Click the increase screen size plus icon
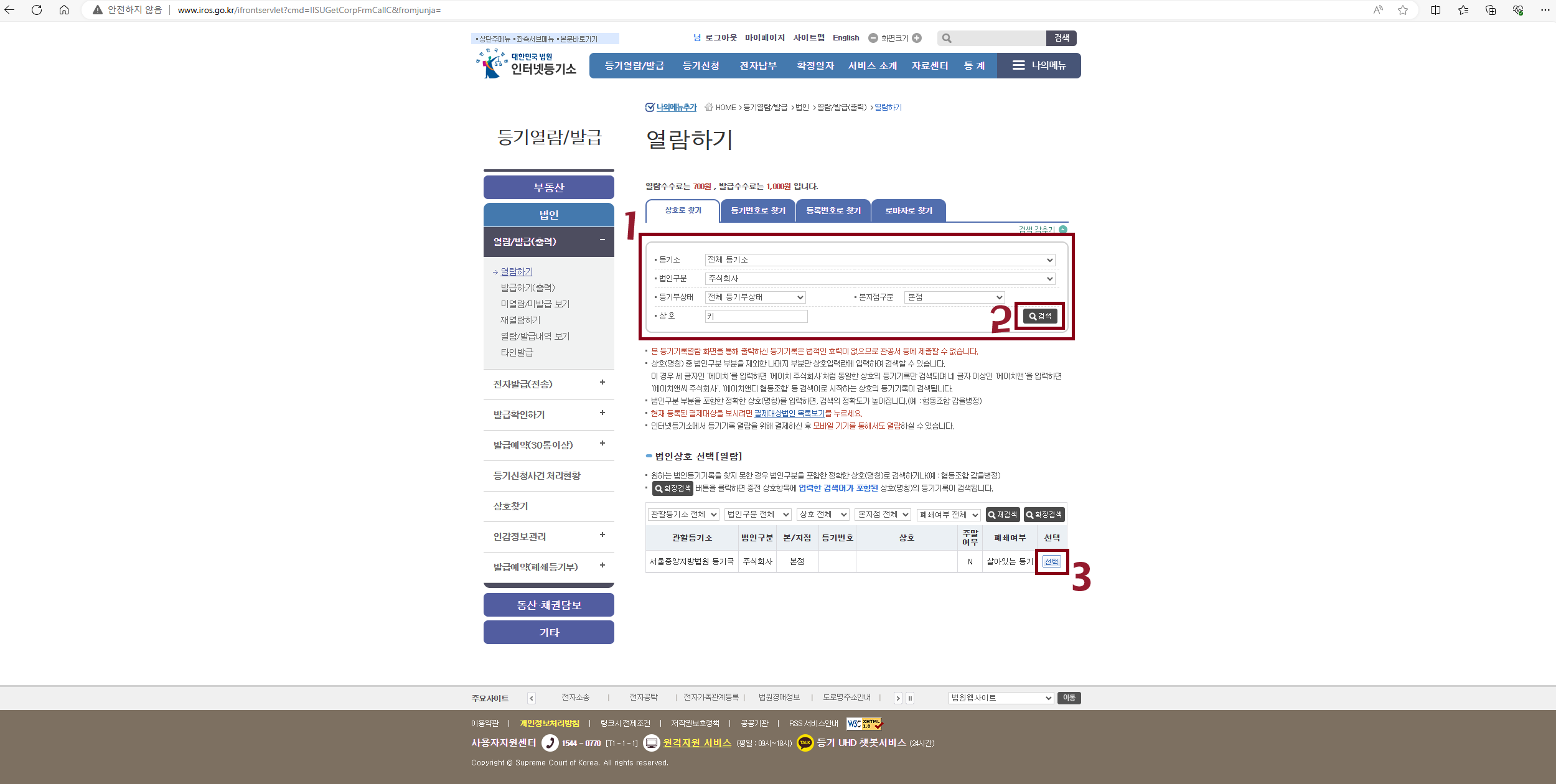The image size is (1556, 784). pos(917,38)
